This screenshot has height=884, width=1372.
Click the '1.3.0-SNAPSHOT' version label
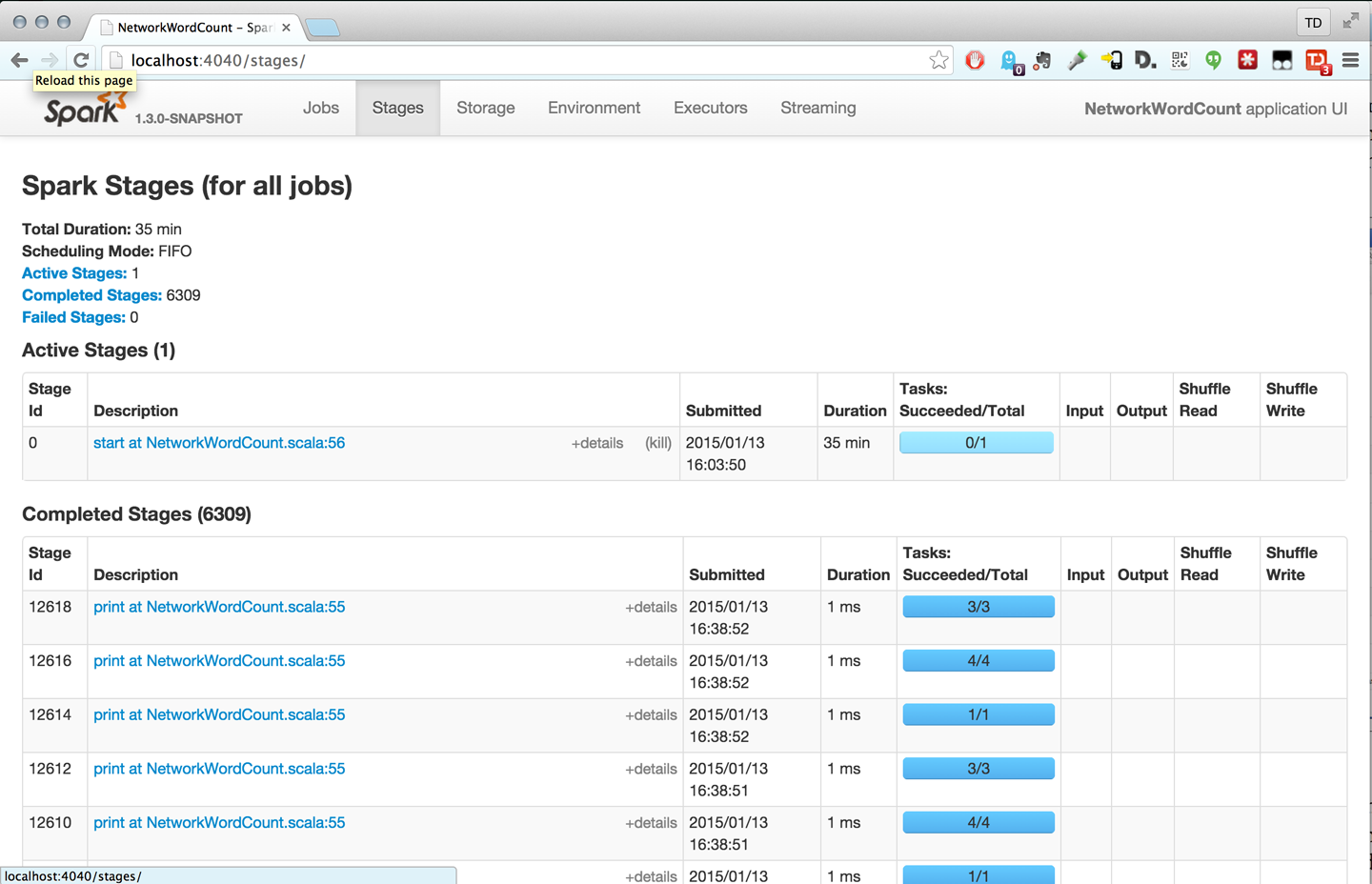click(x=189, y=119)
